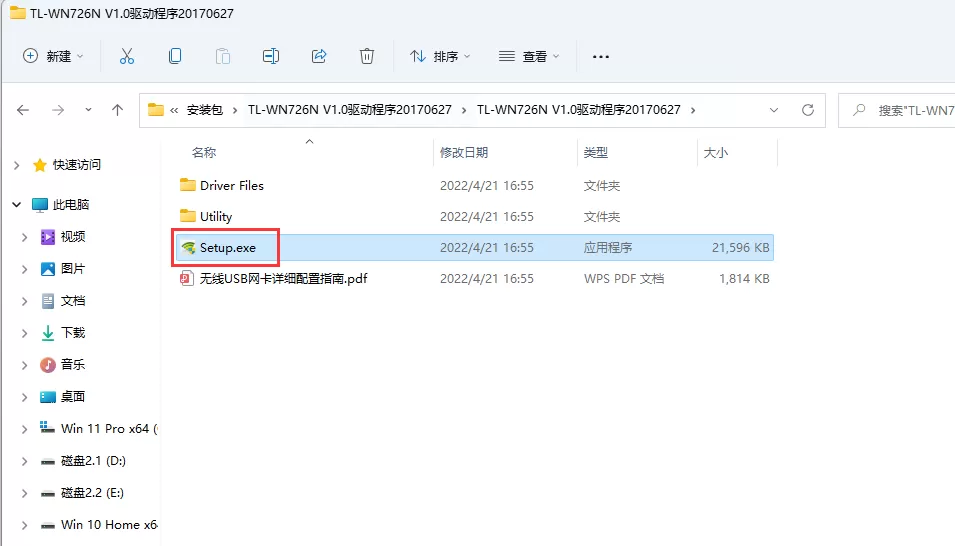Expand the 音乐 tree node
Screen dimensions: 955x546
[24, 365]
